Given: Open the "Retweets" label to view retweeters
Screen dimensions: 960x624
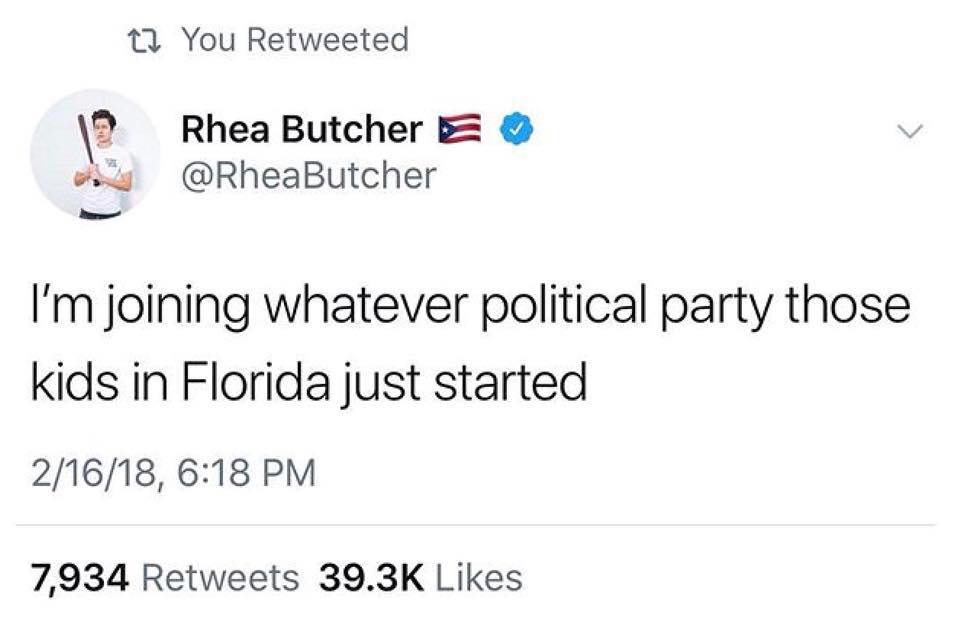Looking at the screenshot, I should 220,578.
